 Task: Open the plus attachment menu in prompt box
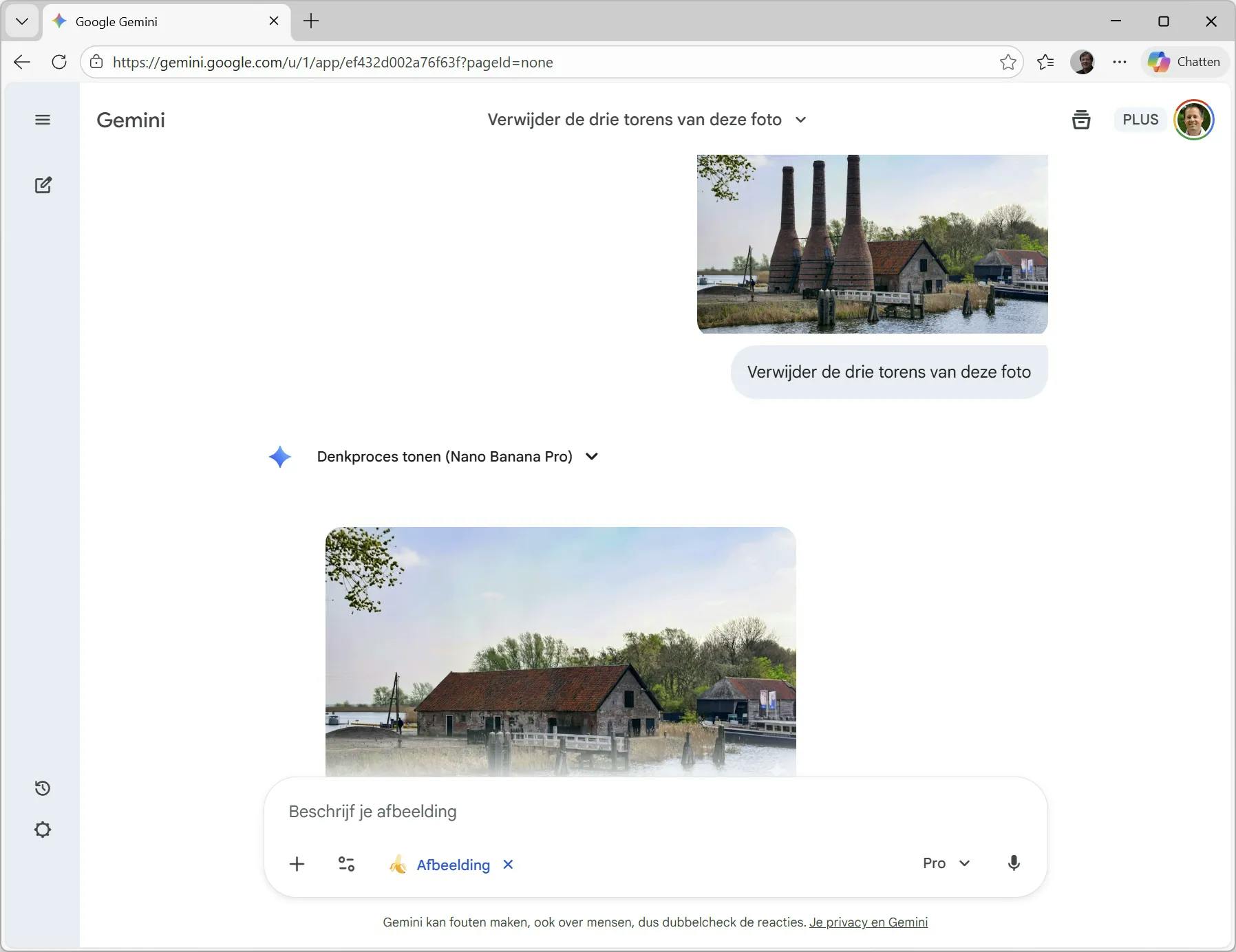297,864
